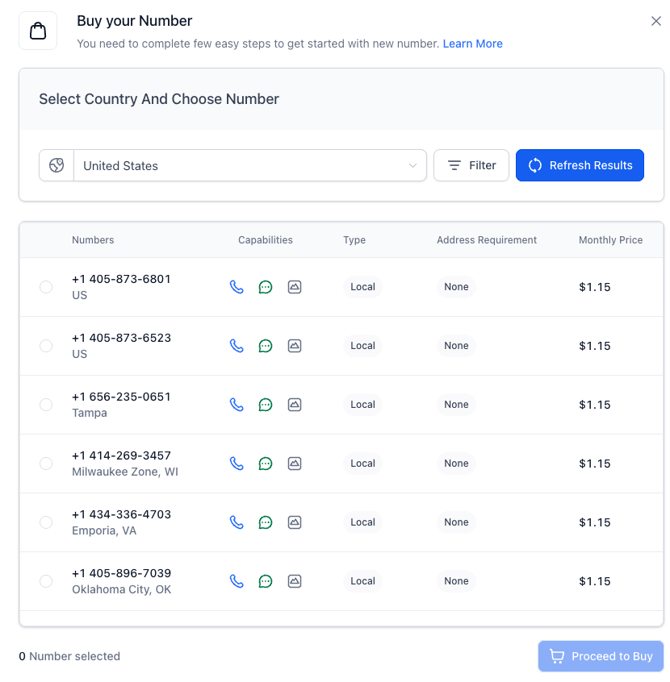Click voice icon for Milwaukee Zone number

coord(237,464)
